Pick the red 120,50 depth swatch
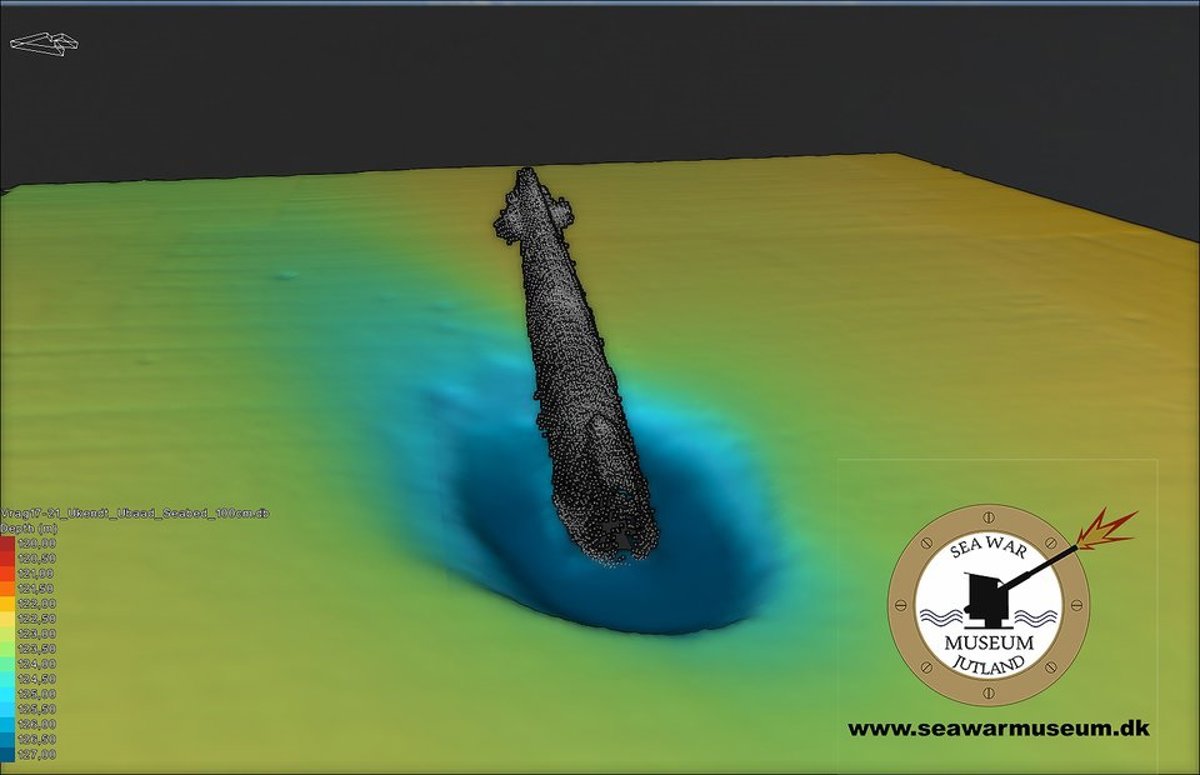Viewport: 1200px width, 775px height. tap(7, 558)
